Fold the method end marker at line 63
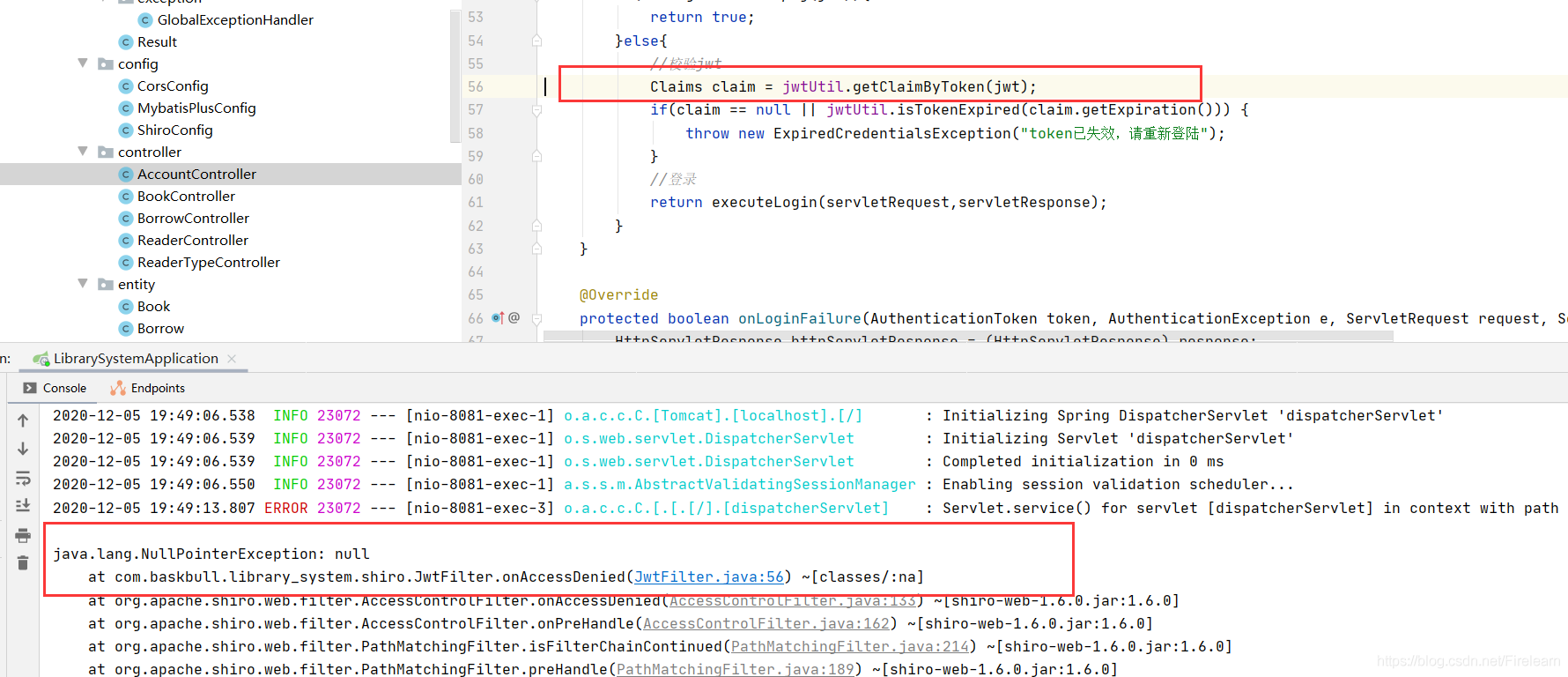Screen dimensions: 1568x677 536,249
